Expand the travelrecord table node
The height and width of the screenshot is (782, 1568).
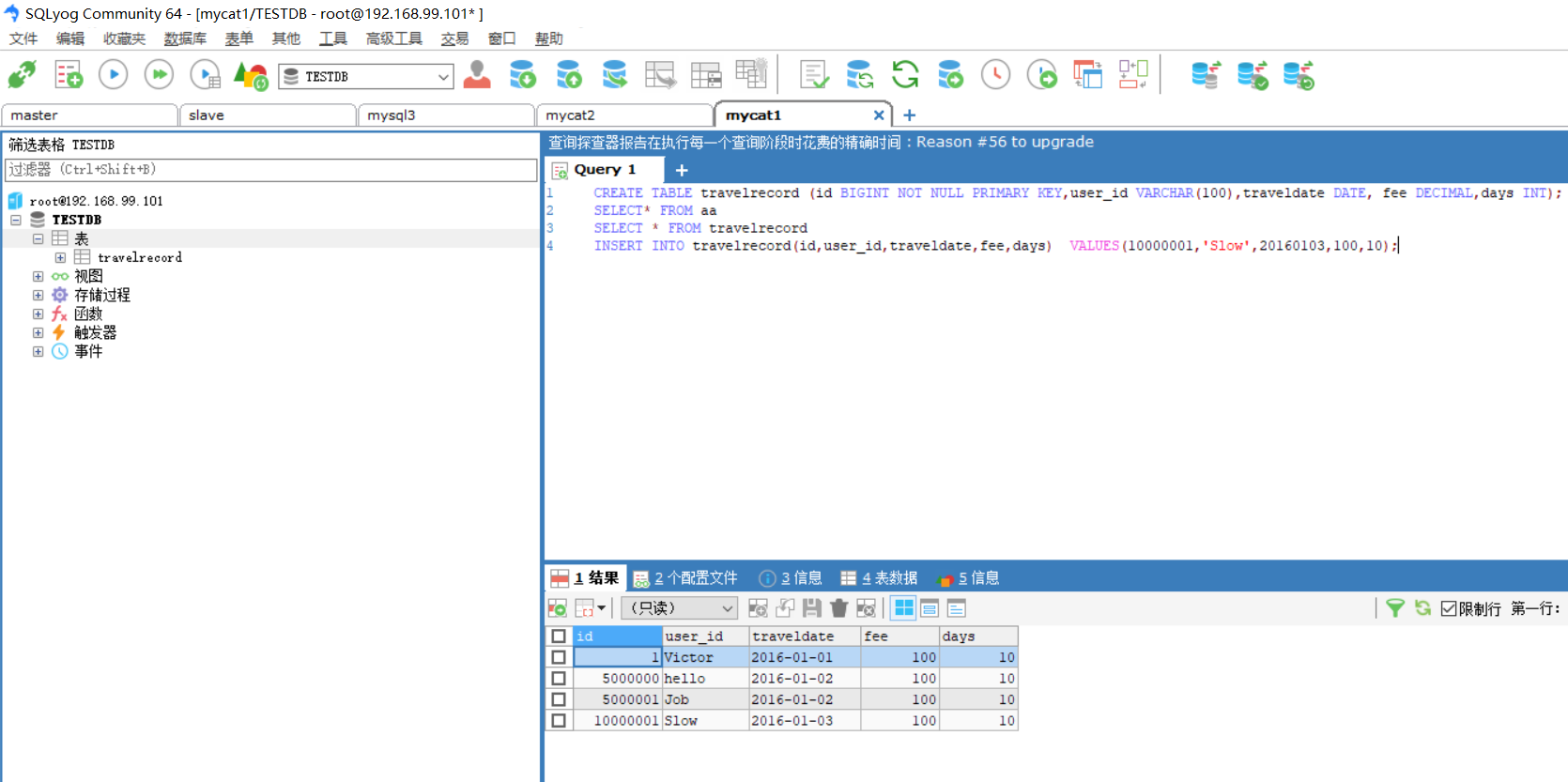[60, 257]
